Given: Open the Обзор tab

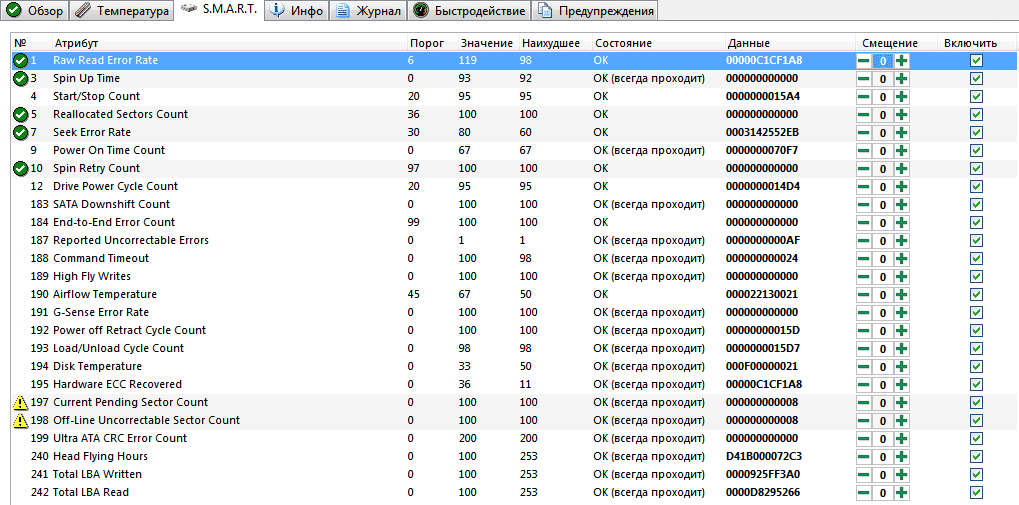Looking at the screenshot, I should pos(34,11).
